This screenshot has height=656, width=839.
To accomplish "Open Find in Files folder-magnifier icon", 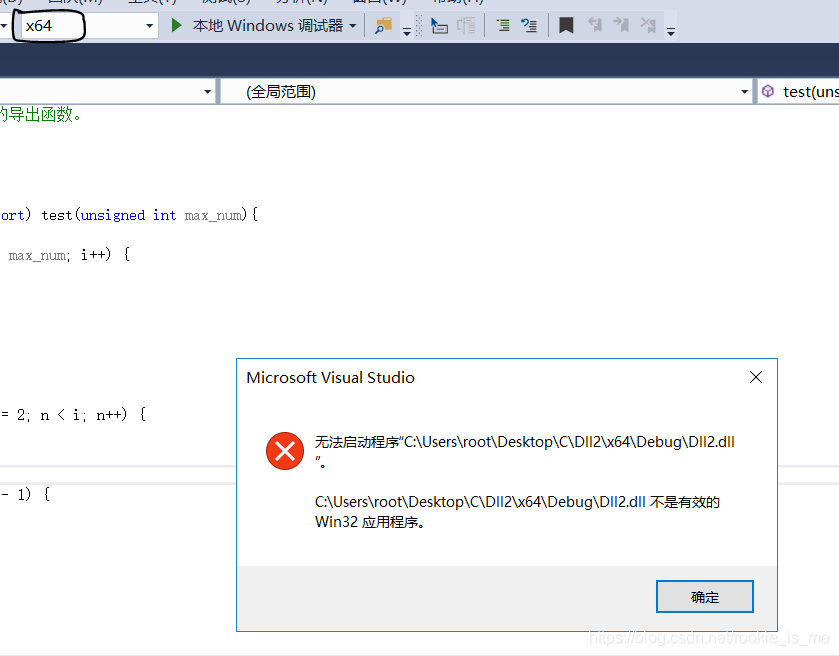I will click(x=384, y=25).
